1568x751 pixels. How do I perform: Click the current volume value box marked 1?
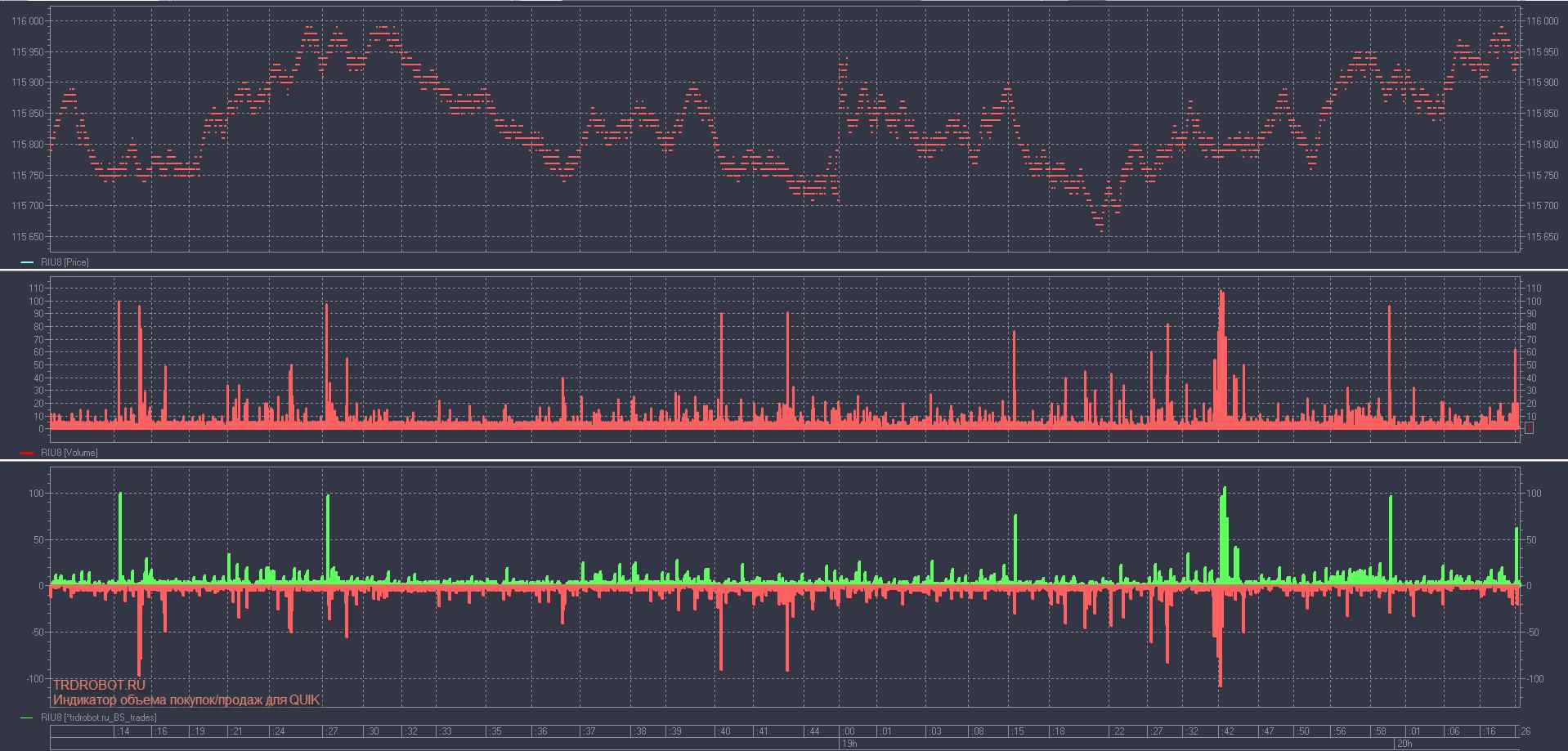pos(1529,428)
